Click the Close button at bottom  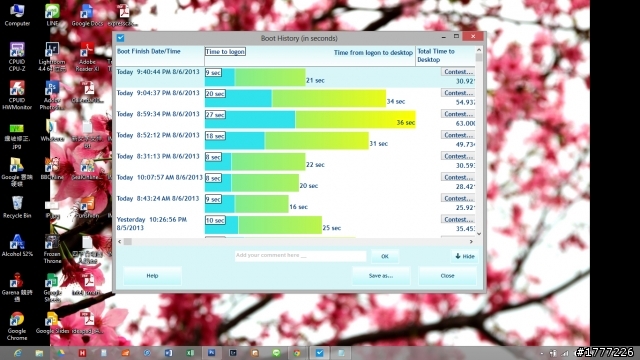pos(447,276)
